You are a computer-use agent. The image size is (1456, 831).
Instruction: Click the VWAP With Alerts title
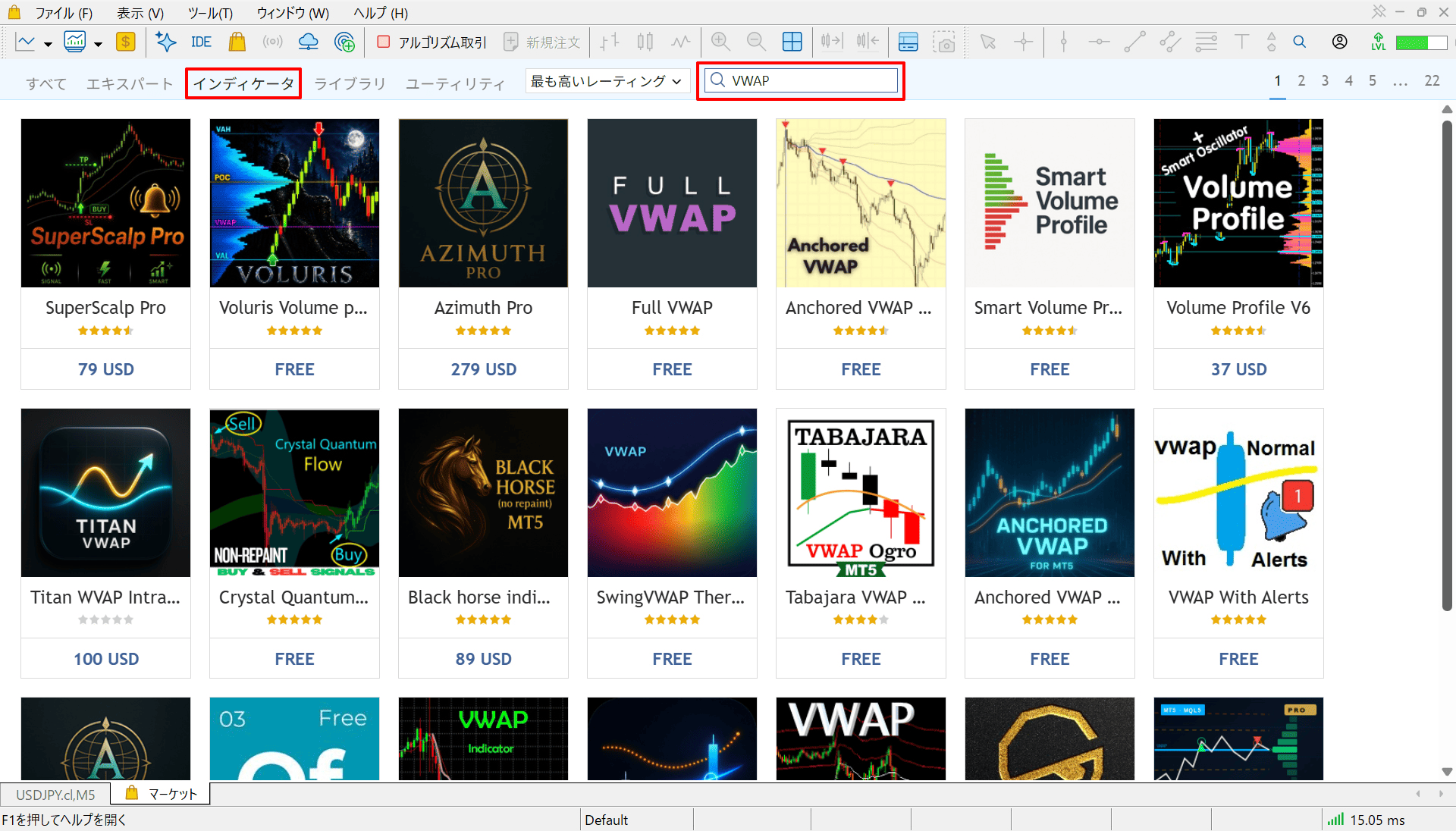(x=1238, y=597)
